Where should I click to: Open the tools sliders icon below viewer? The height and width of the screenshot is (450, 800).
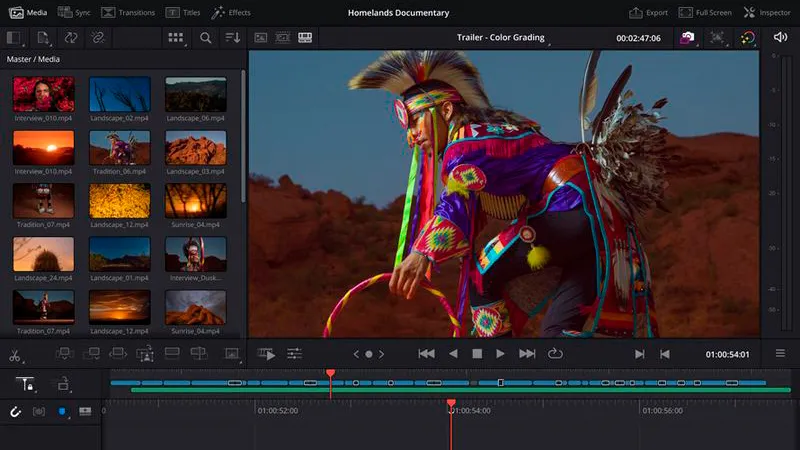coord(294,354)
